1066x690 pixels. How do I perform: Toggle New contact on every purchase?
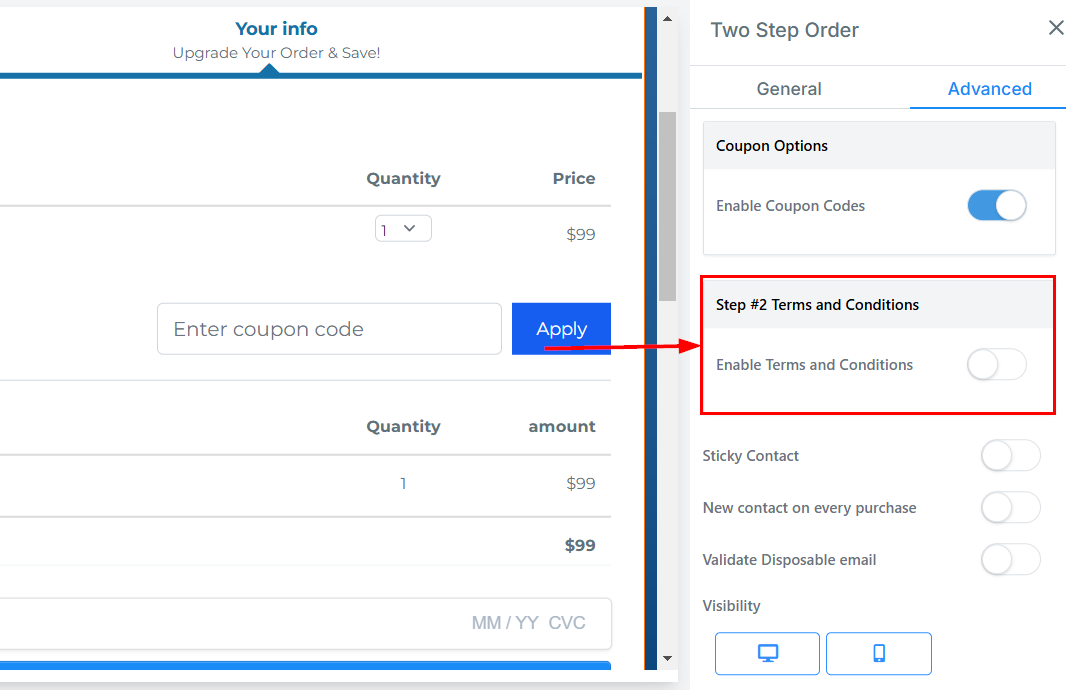[x=1010, y=507]
